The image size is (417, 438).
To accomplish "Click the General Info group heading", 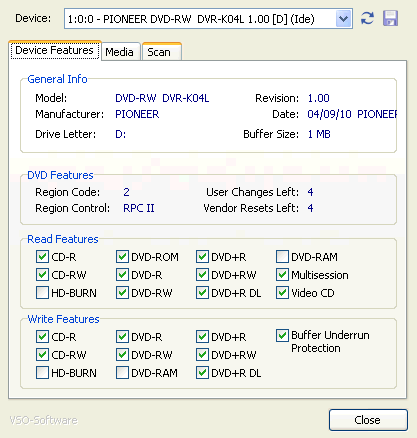I will click(57, 79).
